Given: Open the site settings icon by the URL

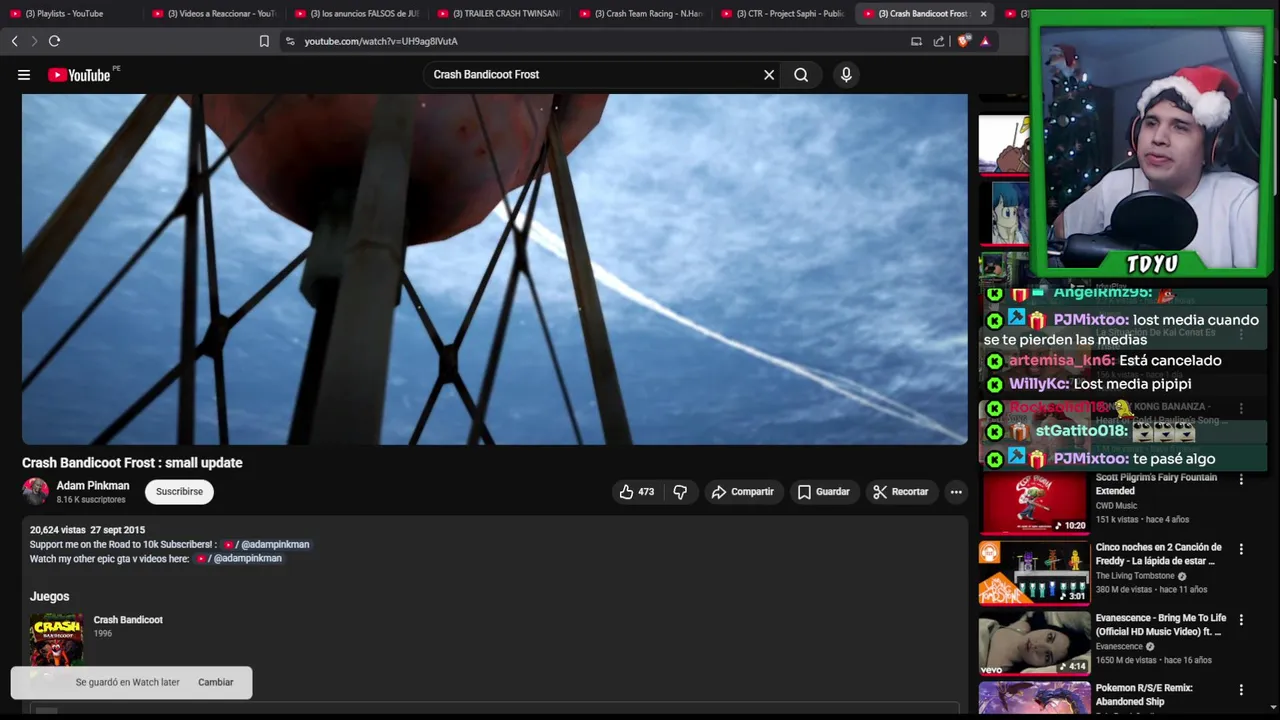Looking at the screenshot, I should point(290,41).
